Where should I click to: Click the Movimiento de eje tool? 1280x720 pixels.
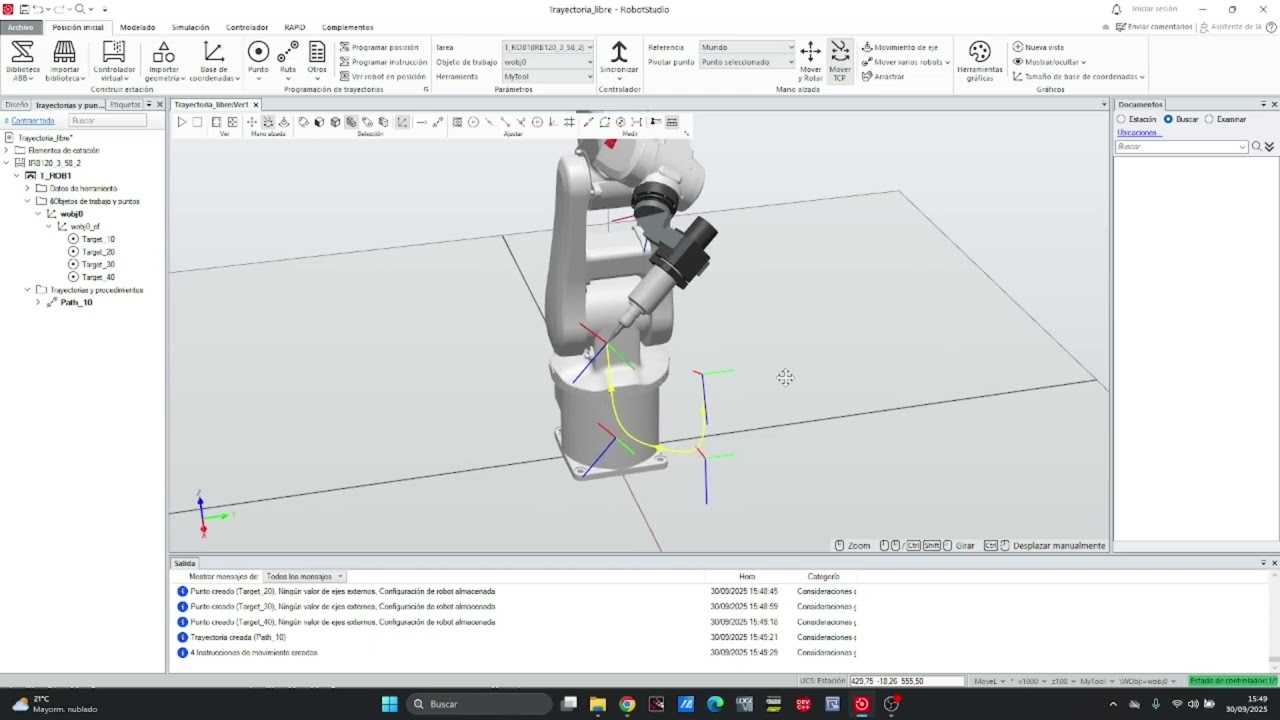click(x=899, y=47)
